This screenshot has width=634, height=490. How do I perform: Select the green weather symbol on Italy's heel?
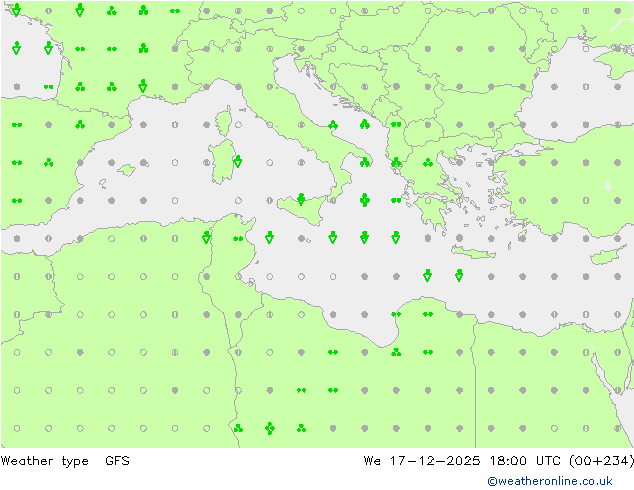pos(365,162)
